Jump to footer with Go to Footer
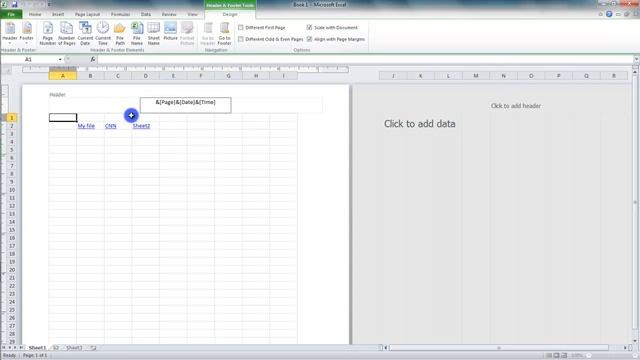Image resolution: width=640 pixels, height=360 pixels. coord(224,33)
